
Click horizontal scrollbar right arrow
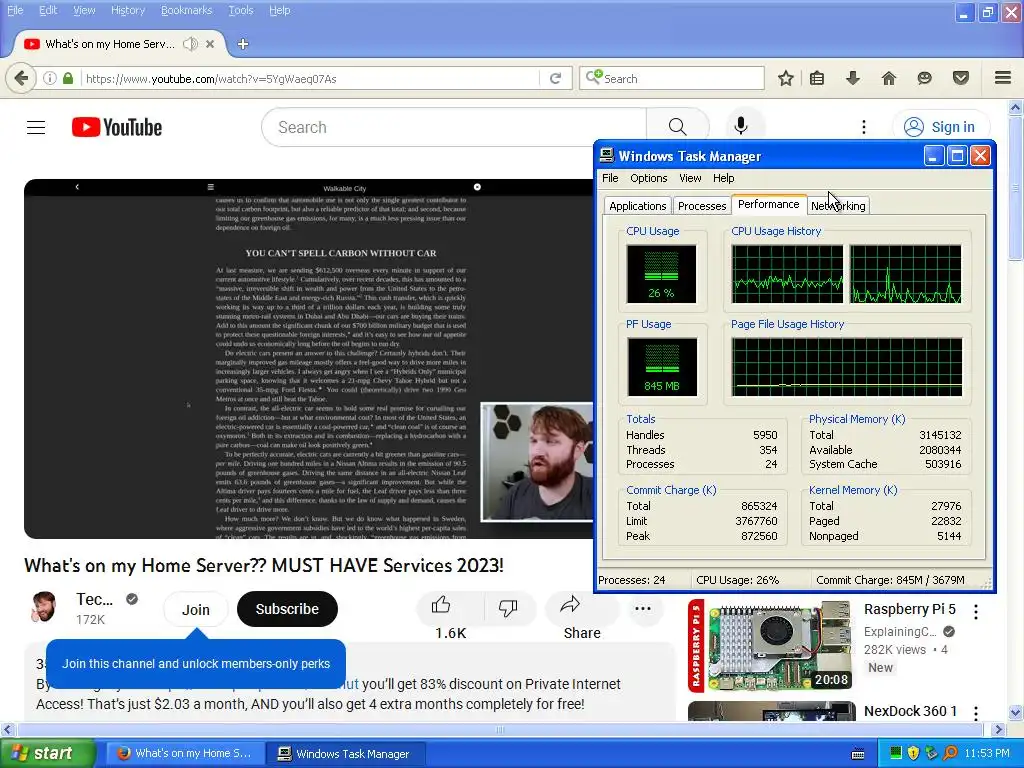pyautogui.click(x=999, y=729)
